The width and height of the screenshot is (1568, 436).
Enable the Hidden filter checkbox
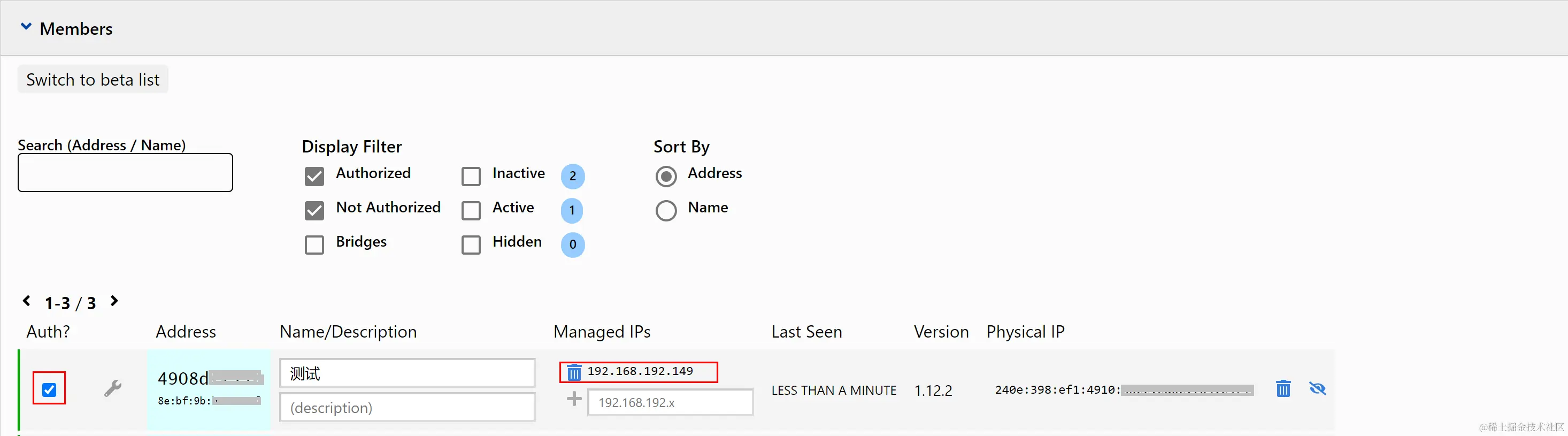471,245
